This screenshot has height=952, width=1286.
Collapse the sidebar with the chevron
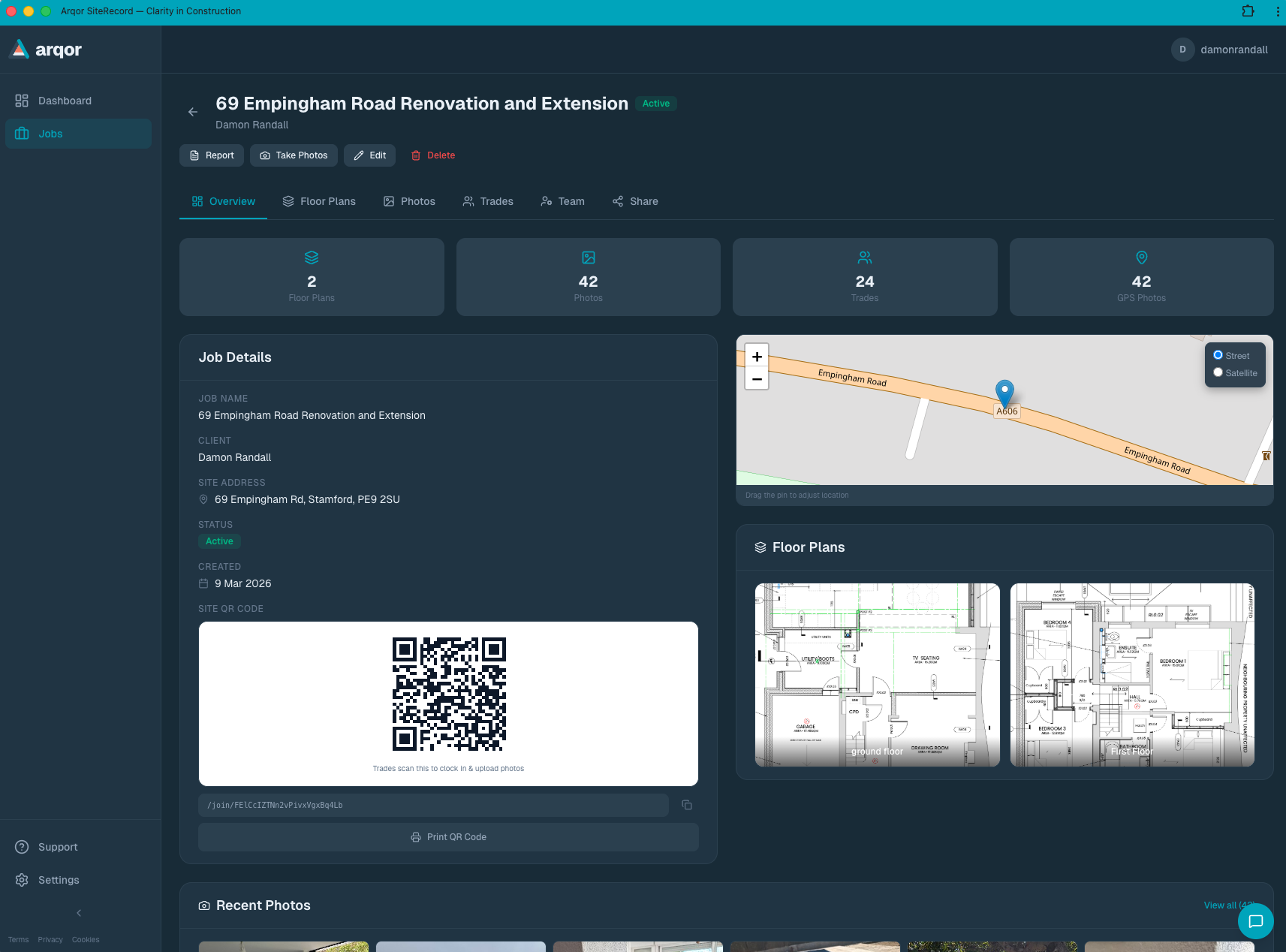(79, 913)
